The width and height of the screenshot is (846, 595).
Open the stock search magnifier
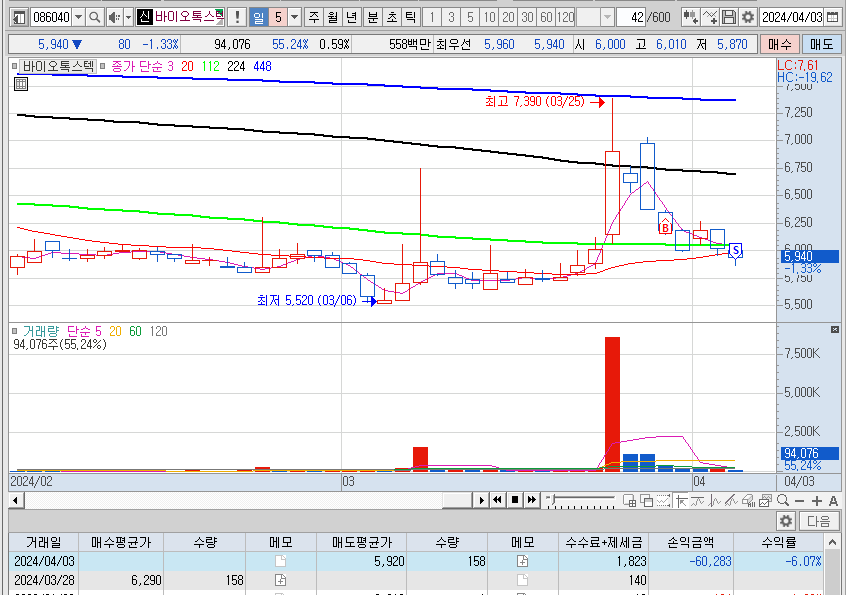coord(94,17)
